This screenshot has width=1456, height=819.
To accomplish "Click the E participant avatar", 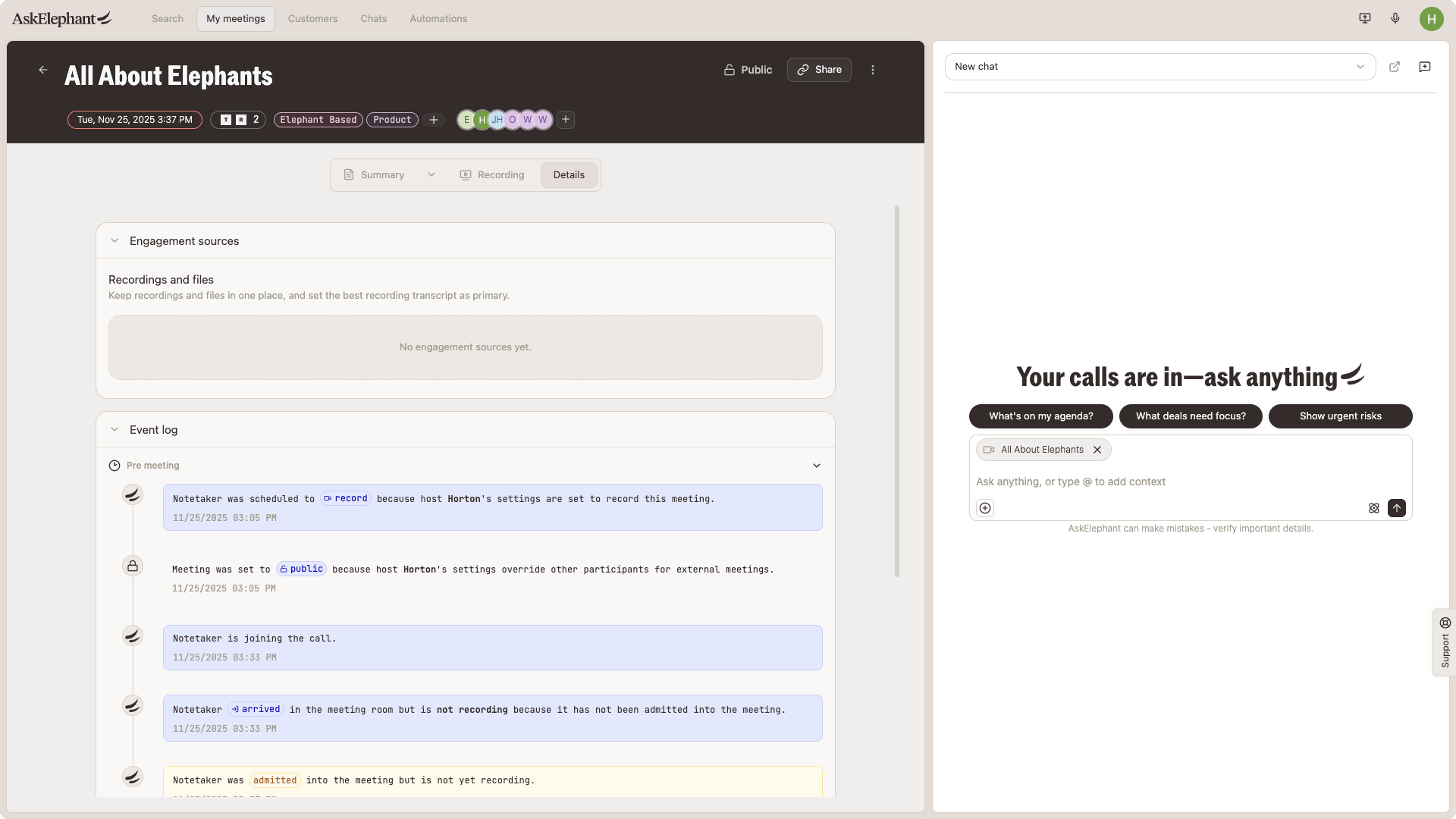I will 466,120.
